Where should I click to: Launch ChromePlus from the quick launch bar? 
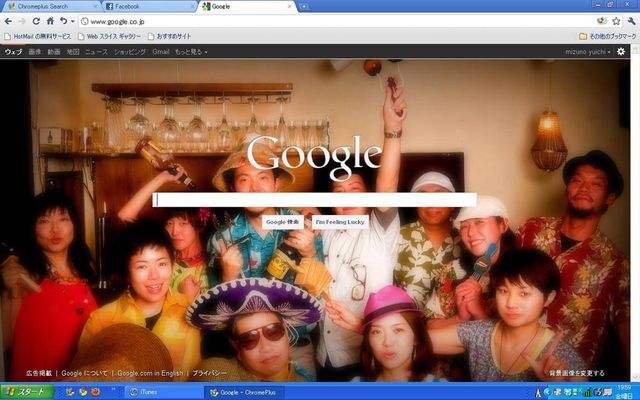tap(70, 392)
